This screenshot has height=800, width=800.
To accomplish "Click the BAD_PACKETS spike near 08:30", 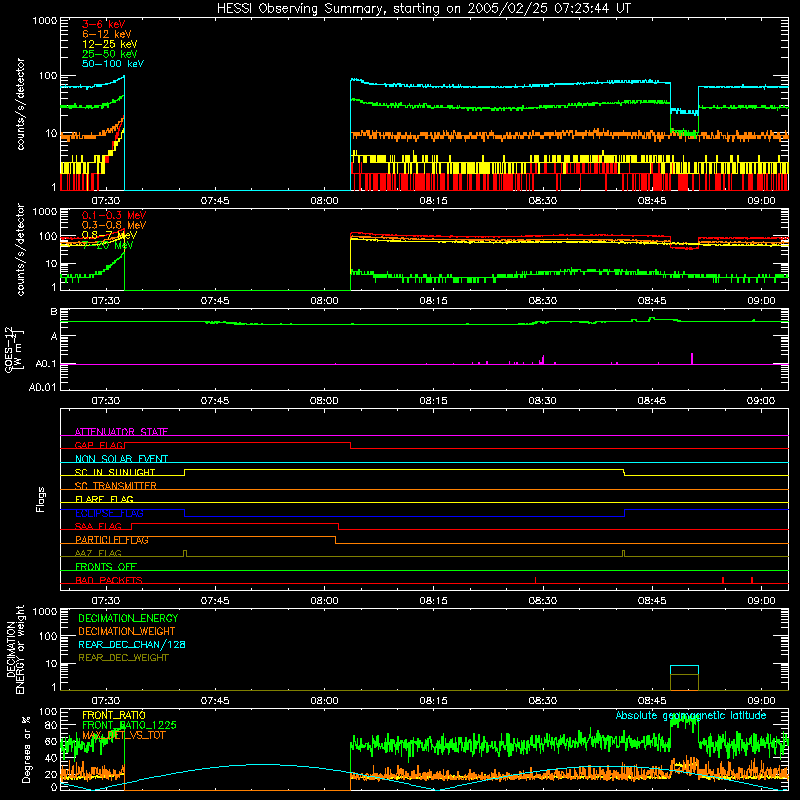I will pyautogui.click(x=535, y=580).
